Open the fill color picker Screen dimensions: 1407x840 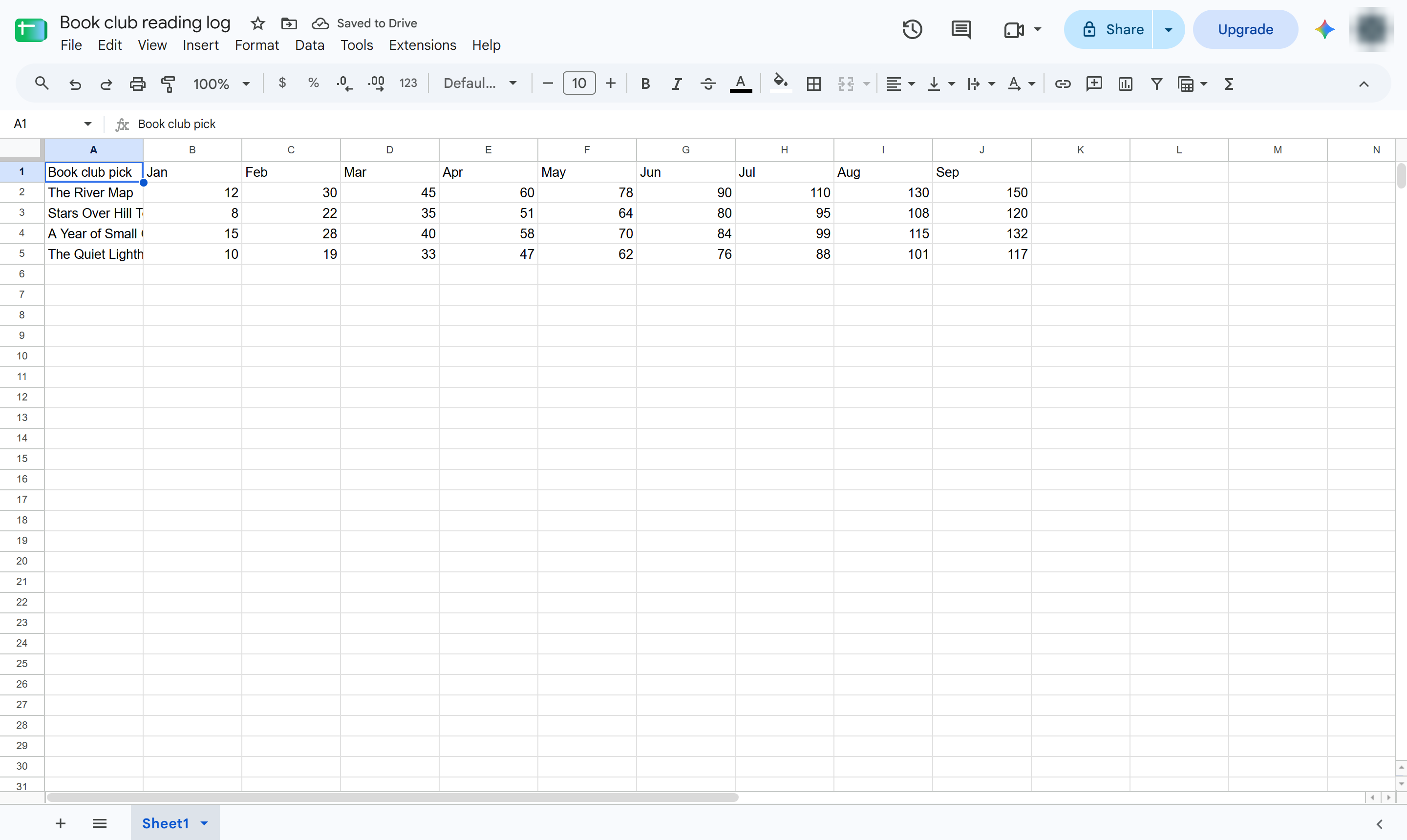click(781, 84)
